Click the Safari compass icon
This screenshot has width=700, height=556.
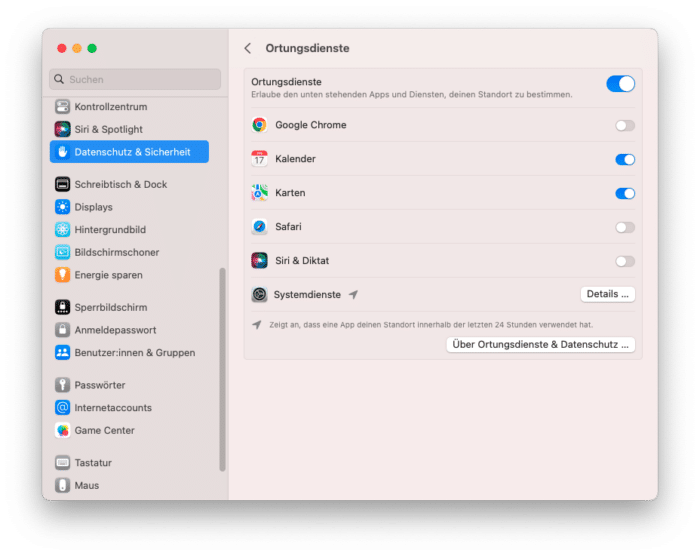[x=259, y=226]
